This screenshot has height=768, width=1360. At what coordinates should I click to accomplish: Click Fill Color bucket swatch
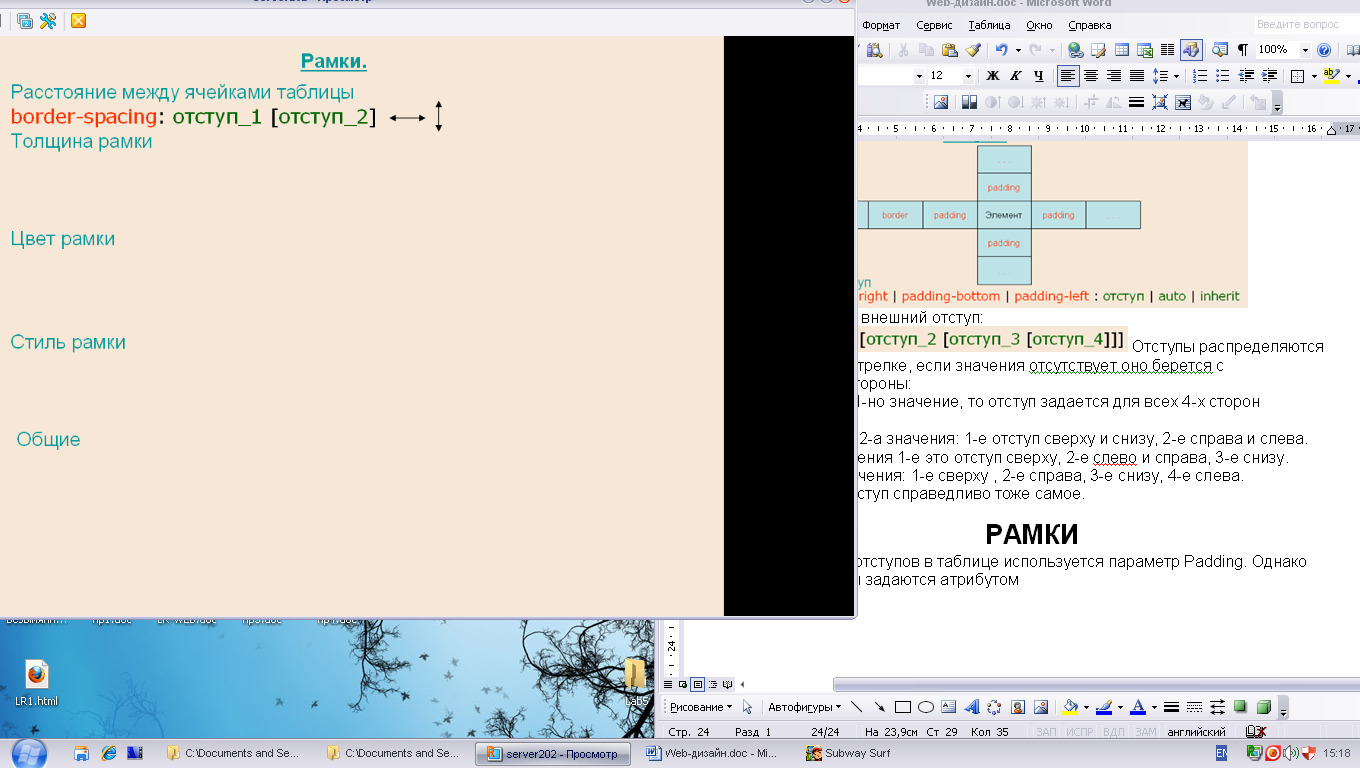(x=1070, y=707)
